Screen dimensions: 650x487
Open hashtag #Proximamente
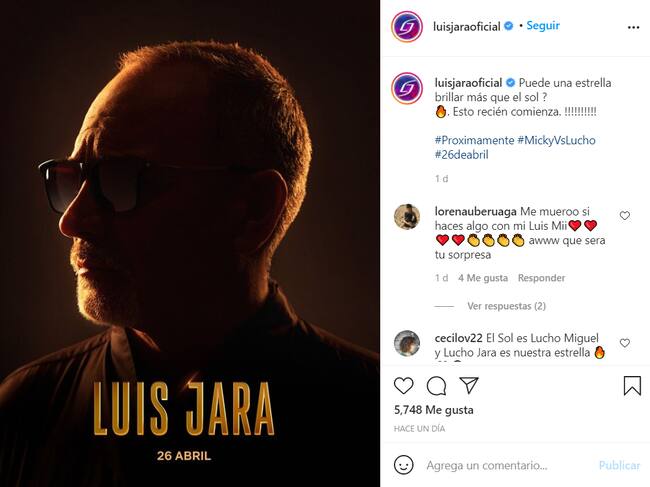pyautogui.click(x=474, y=140)
